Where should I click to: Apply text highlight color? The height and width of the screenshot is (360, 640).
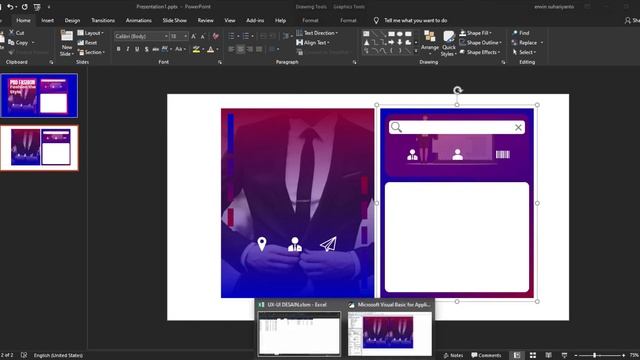196,49
